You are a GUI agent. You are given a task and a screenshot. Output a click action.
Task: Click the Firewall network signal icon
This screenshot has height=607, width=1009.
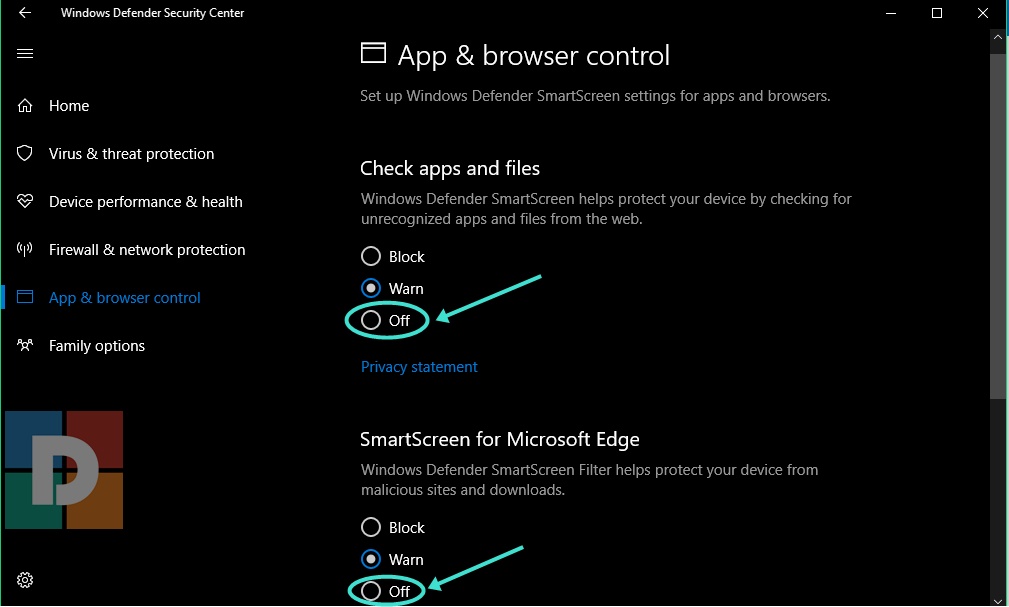point(26,250)
